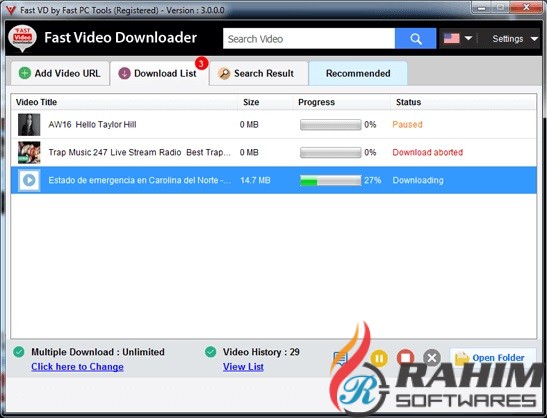Stop the download with the red stop button
This screenshot has width=547, height=418.
click(405, 358)
